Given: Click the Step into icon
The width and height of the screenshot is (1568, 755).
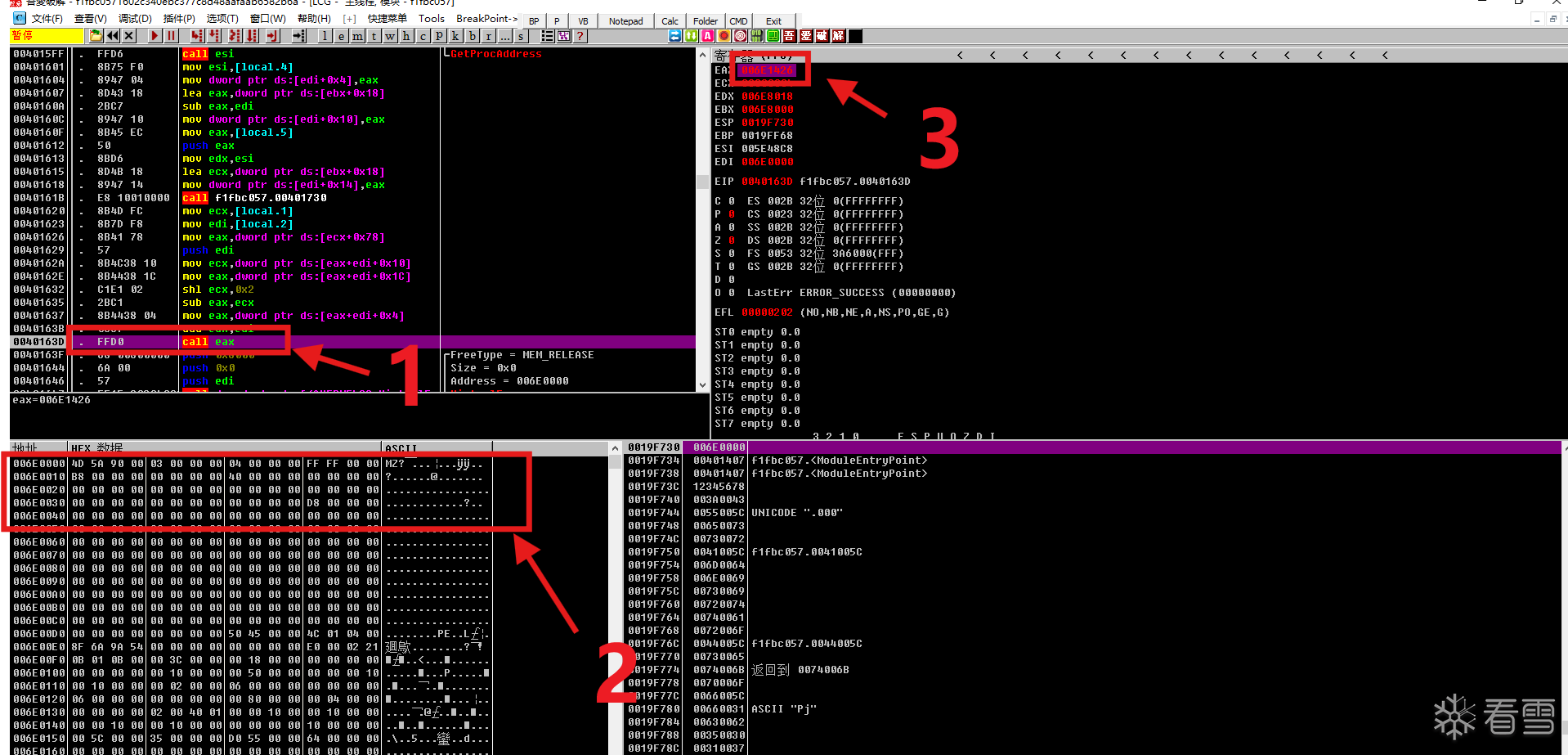Looking at the screenshot, I should point(197,36).
